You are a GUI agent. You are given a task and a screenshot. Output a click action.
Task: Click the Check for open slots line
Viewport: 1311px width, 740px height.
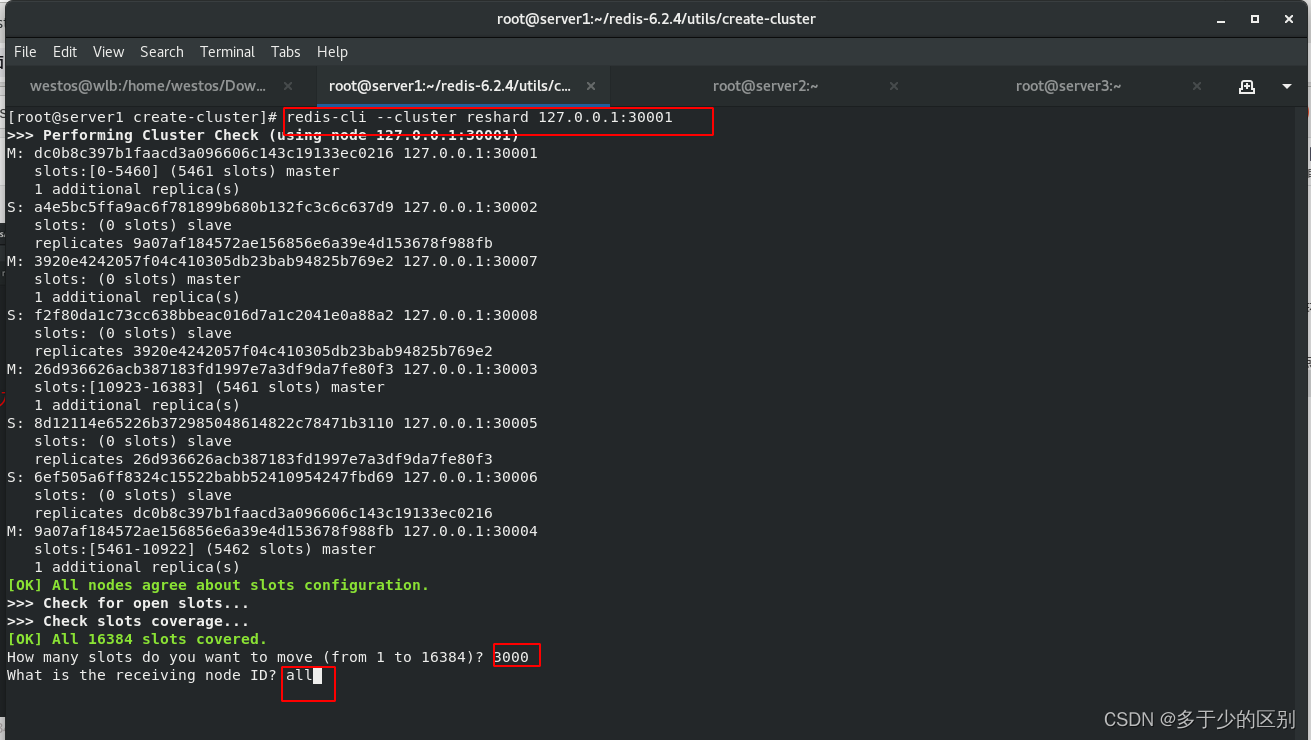click(128, 603)
